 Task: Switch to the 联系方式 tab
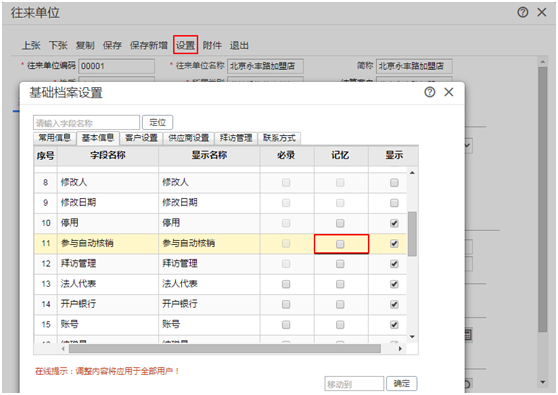pyautogui.click(x=279, y=138)
